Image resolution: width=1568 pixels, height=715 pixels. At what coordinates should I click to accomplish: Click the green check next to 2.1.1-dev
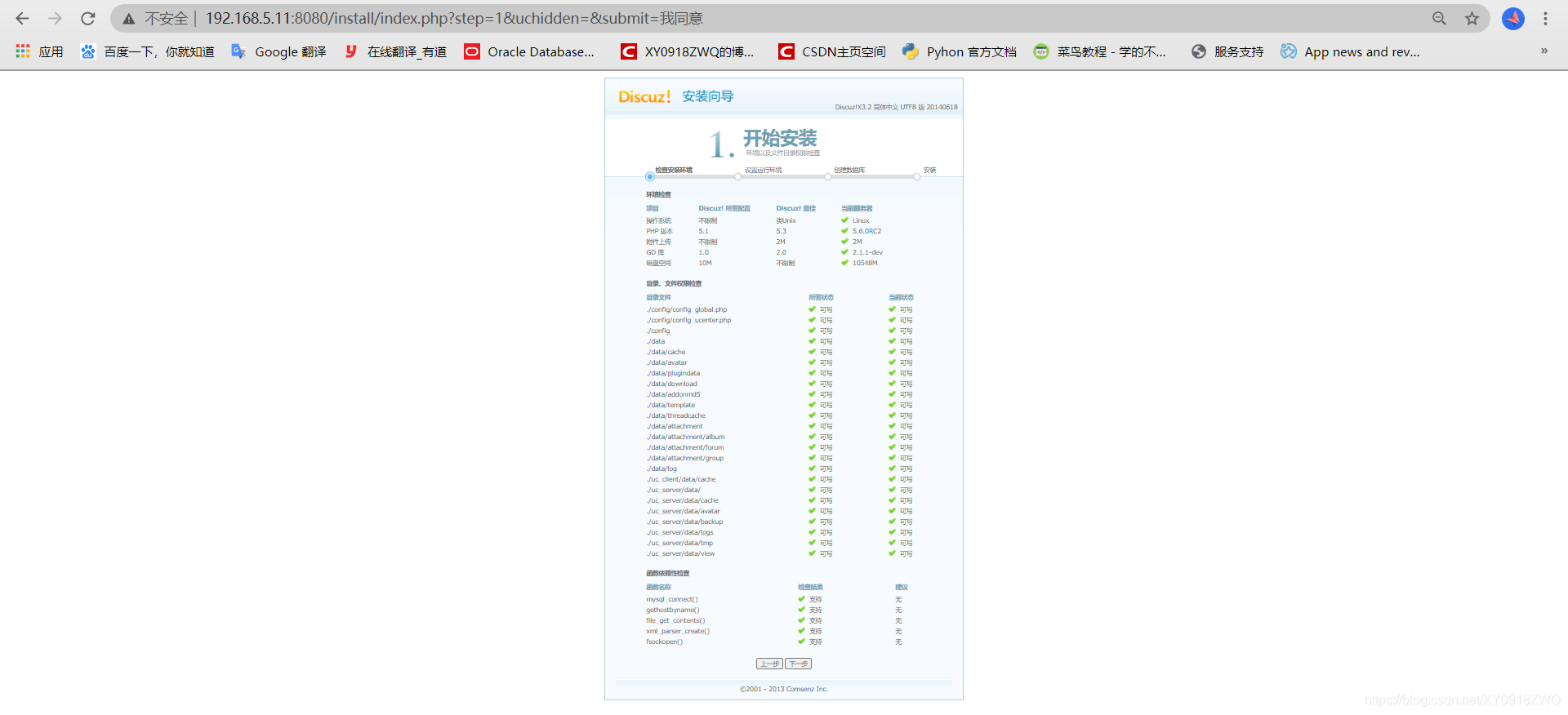(x=844, y=252)
